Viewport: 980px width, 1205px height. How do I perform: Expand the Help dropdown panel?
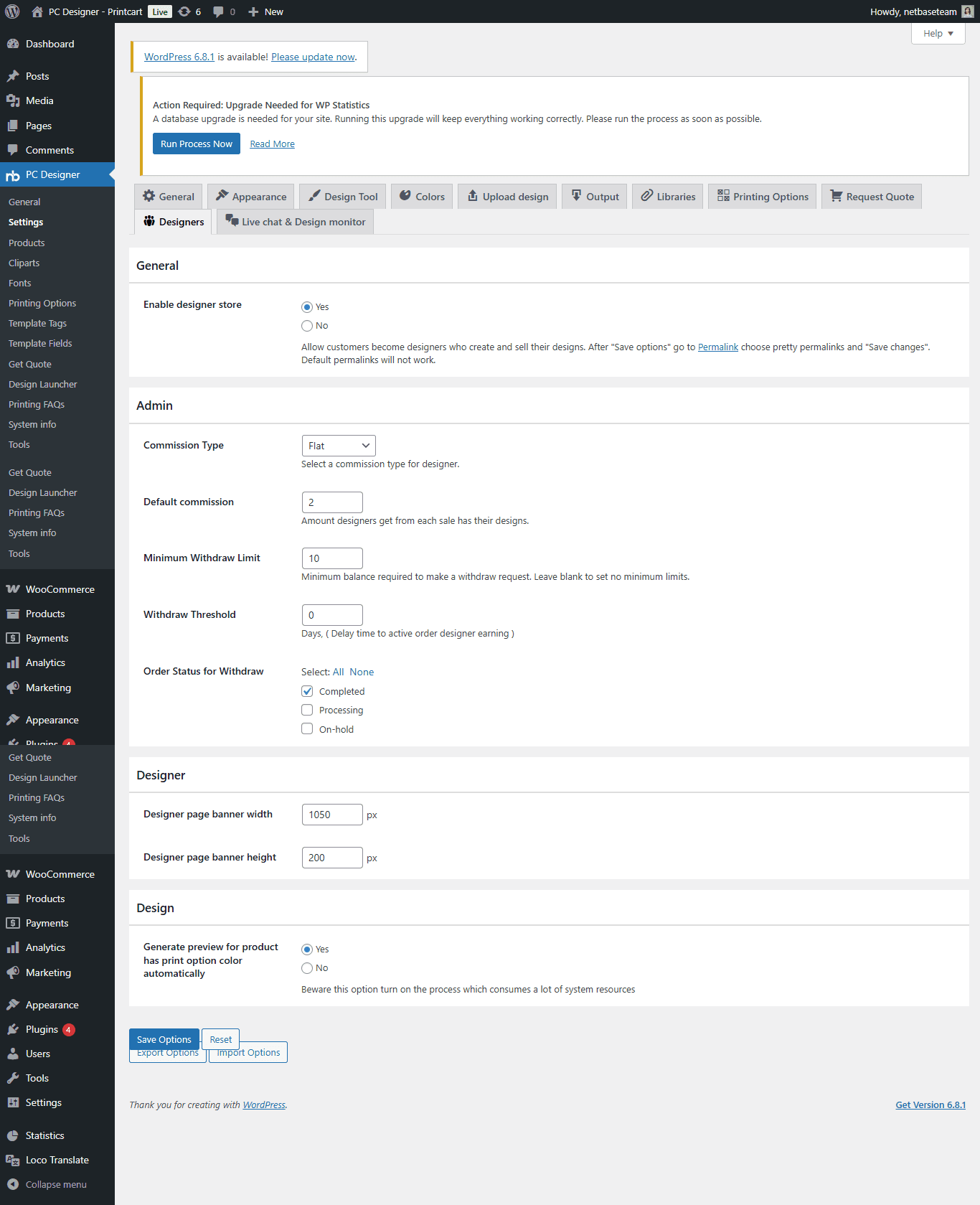[938, 33]
